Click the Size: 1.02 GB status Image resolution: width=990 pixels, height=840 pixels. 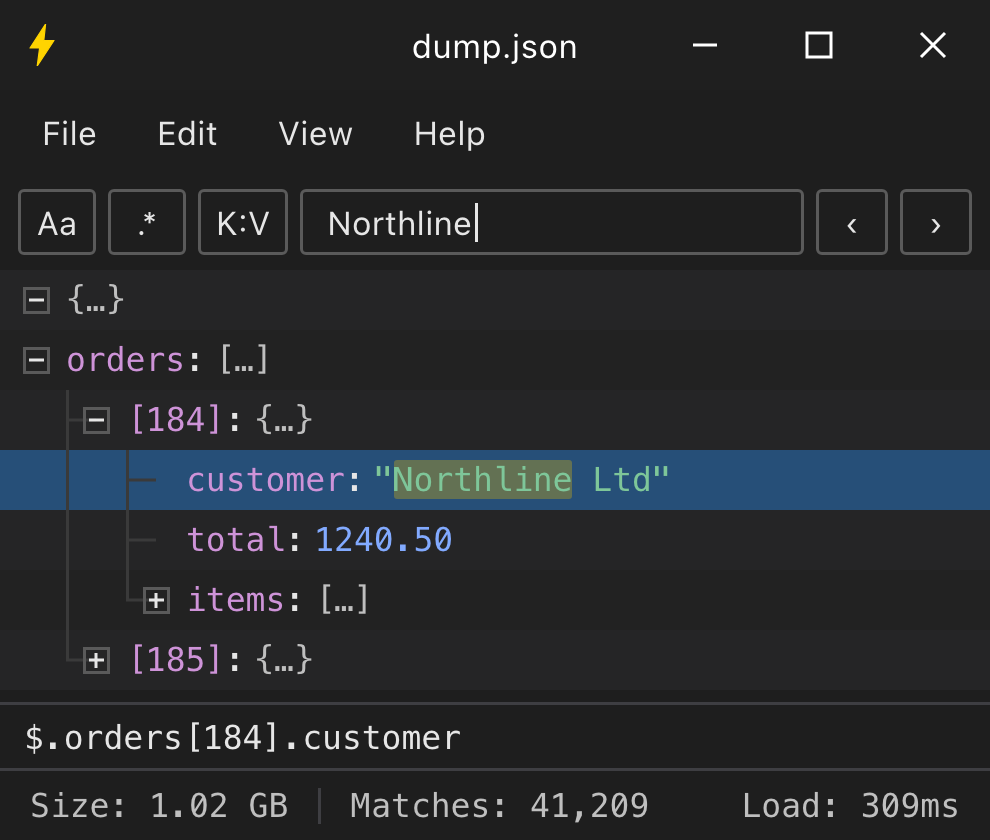pos(159,806)
